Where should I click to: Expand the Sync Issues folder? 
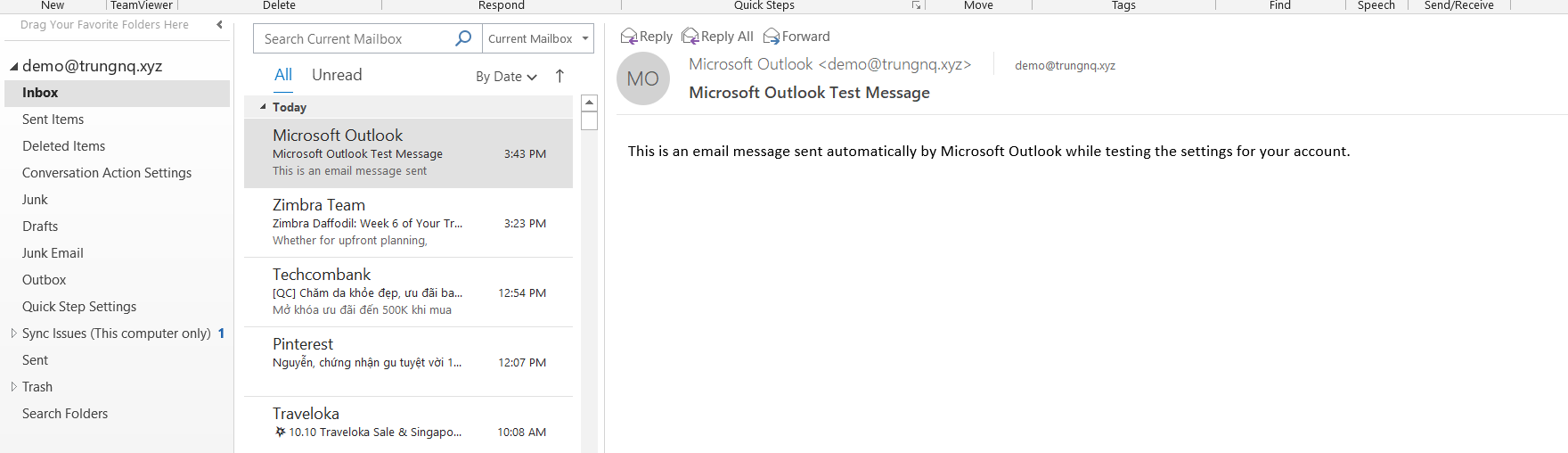tap(13, 334)
